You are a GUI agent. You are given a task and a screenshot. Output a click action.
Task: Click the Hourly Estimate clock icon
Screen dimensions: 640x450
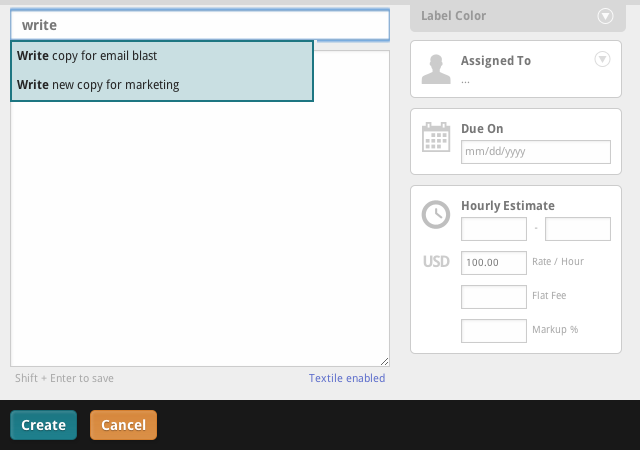click(436, 214)
